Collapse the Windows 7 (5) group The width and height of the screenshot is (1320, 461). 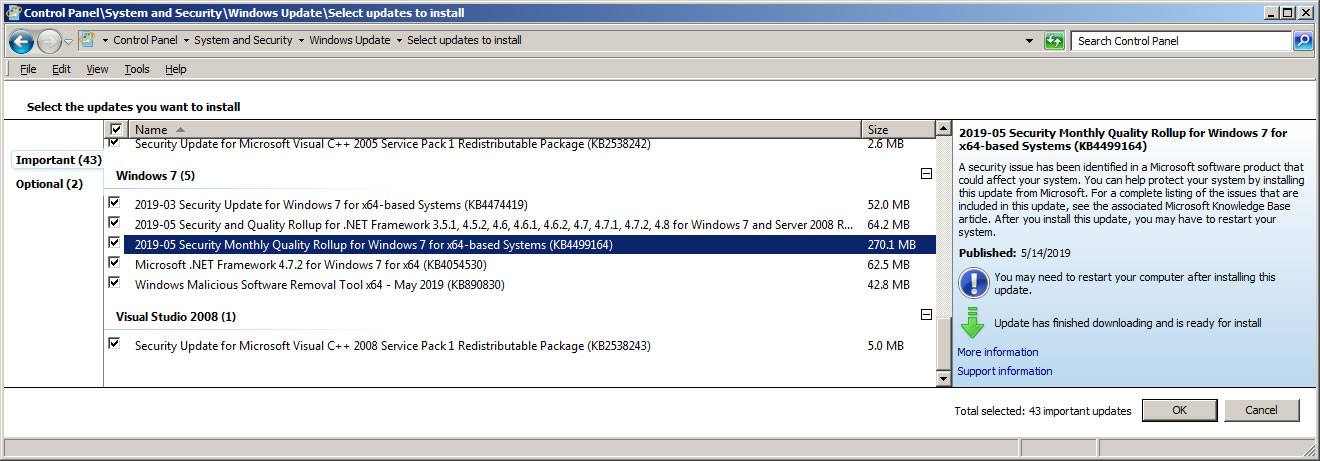tap(926, 174)
